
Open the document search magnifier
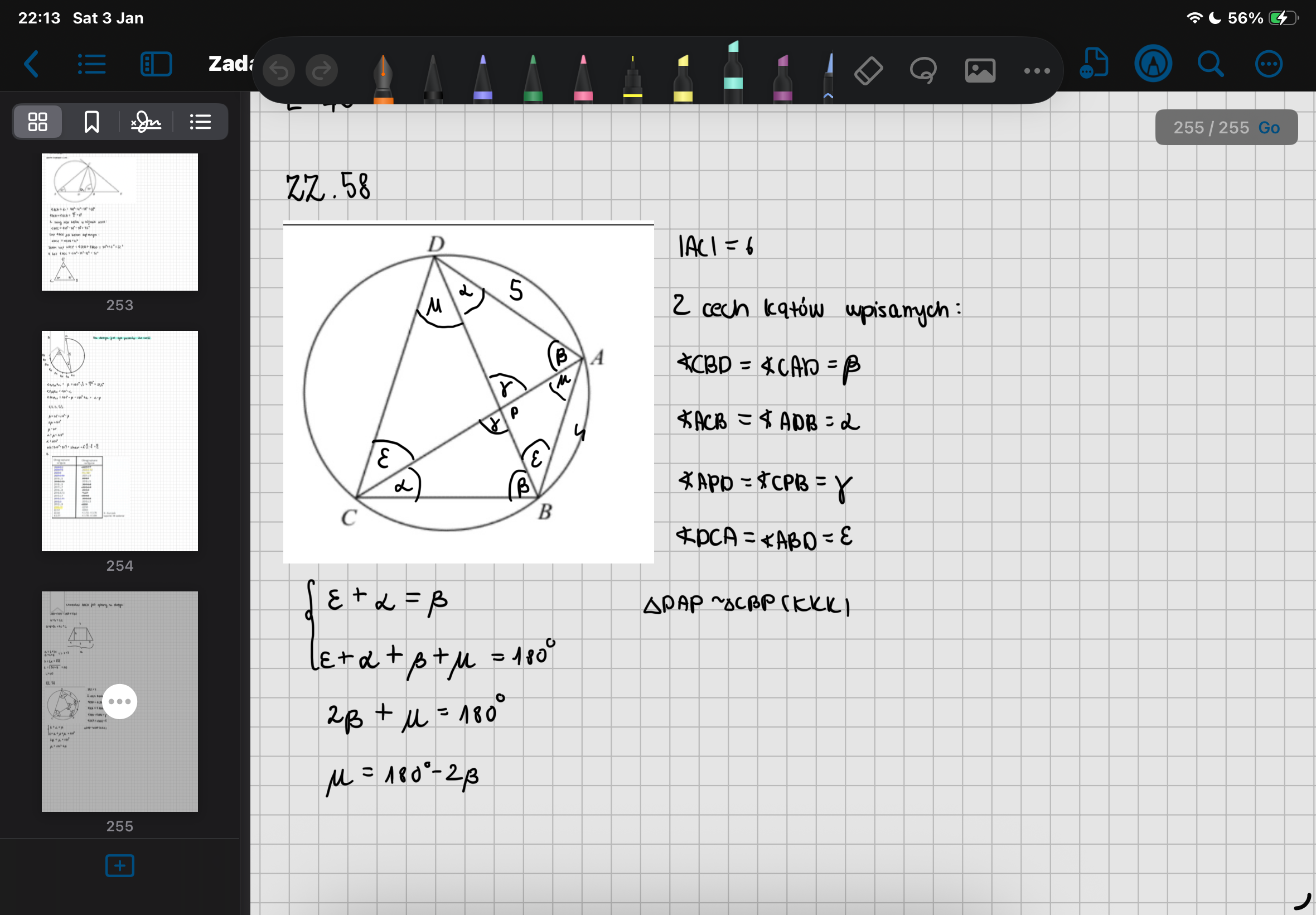coord(1210,64)
